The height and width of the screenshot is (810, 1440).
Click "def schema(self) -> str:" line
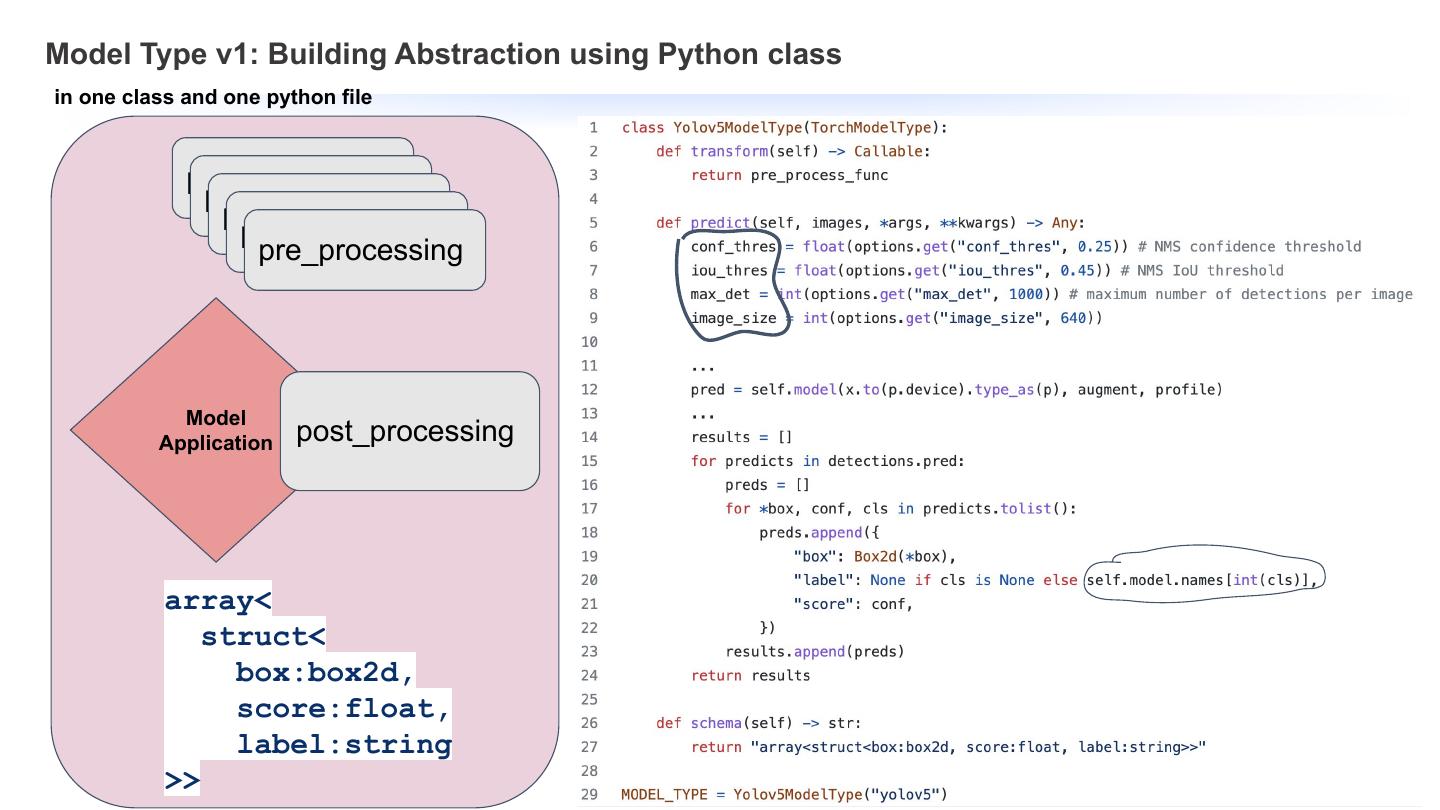click(758, 723)
